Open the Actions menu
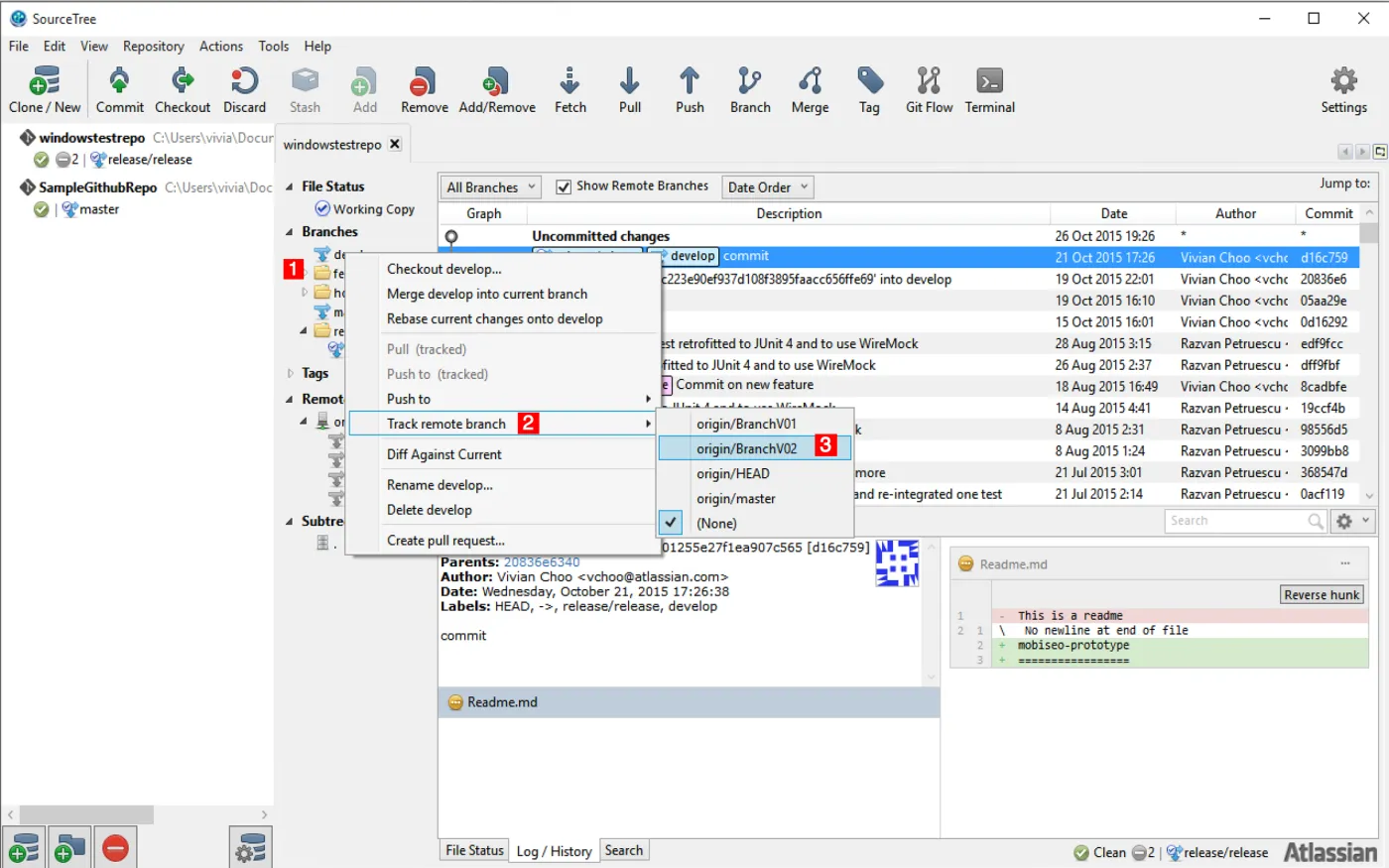 click(220, 46)
